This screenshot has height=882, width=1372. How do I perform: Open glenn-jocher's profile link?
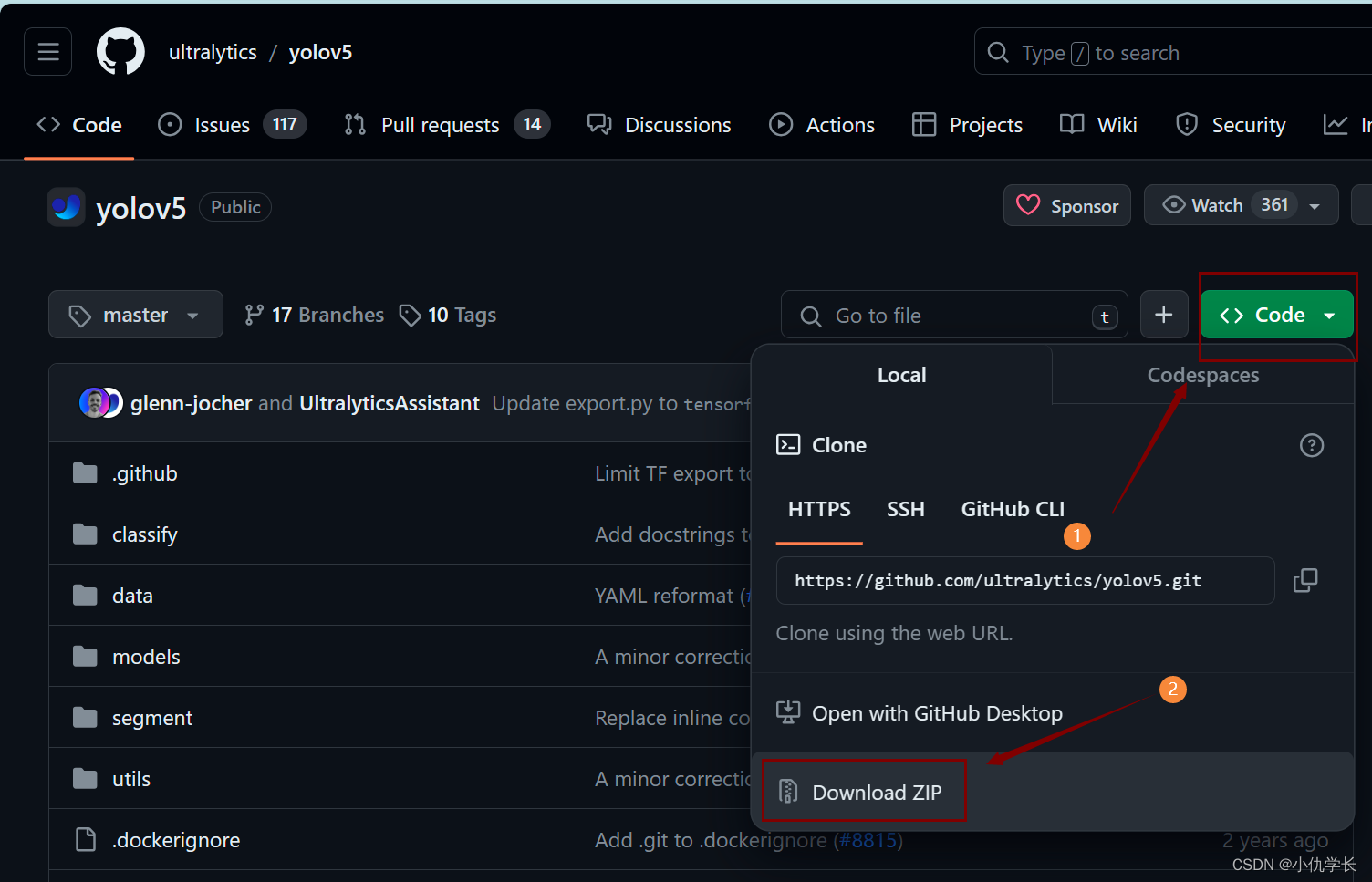(191, 403)
